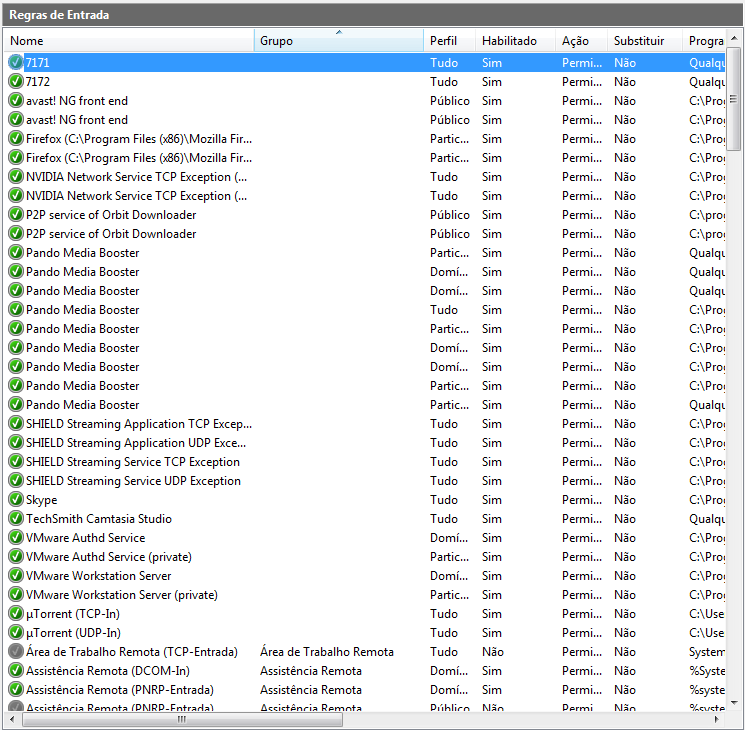Sort rules by the Nome column header
Screen dimensions: 745x730
(129, 41)
